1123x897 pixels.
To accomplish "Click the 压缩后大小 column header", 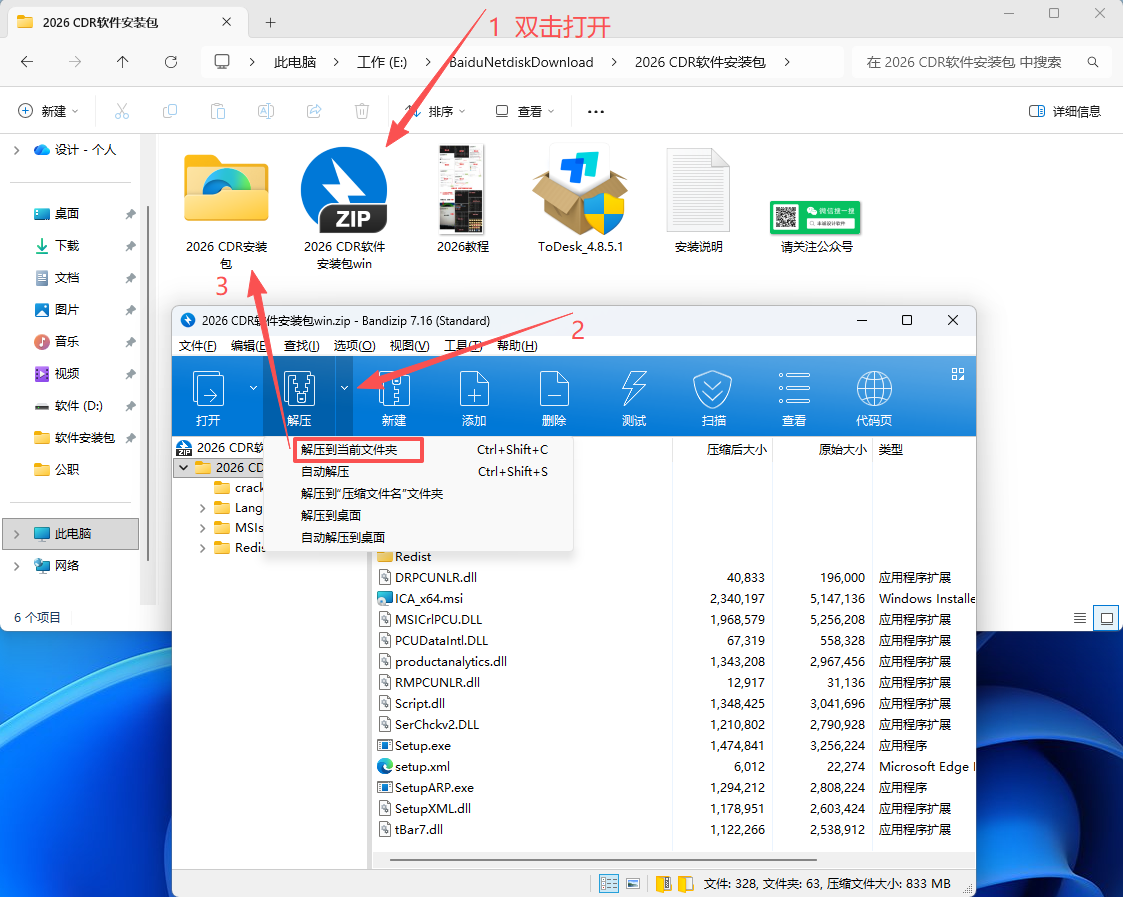I will 736,450.
